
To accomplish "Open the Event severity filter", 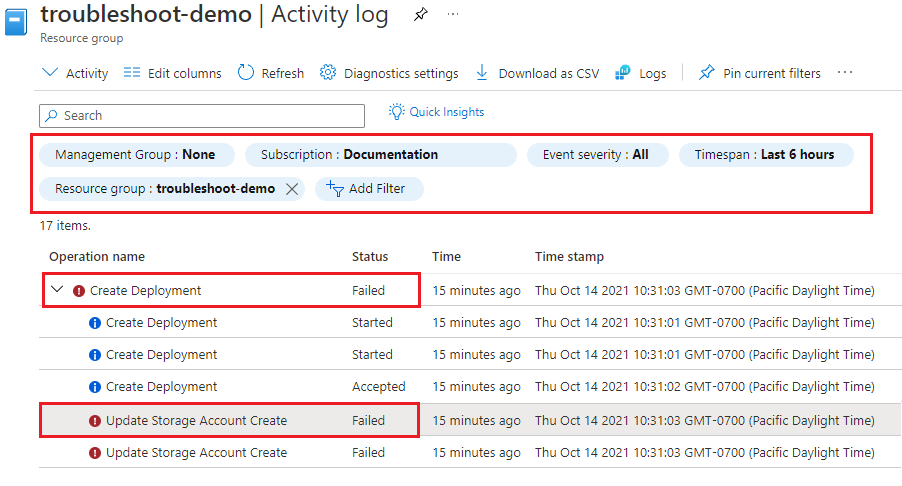I will tap(595, 155).
